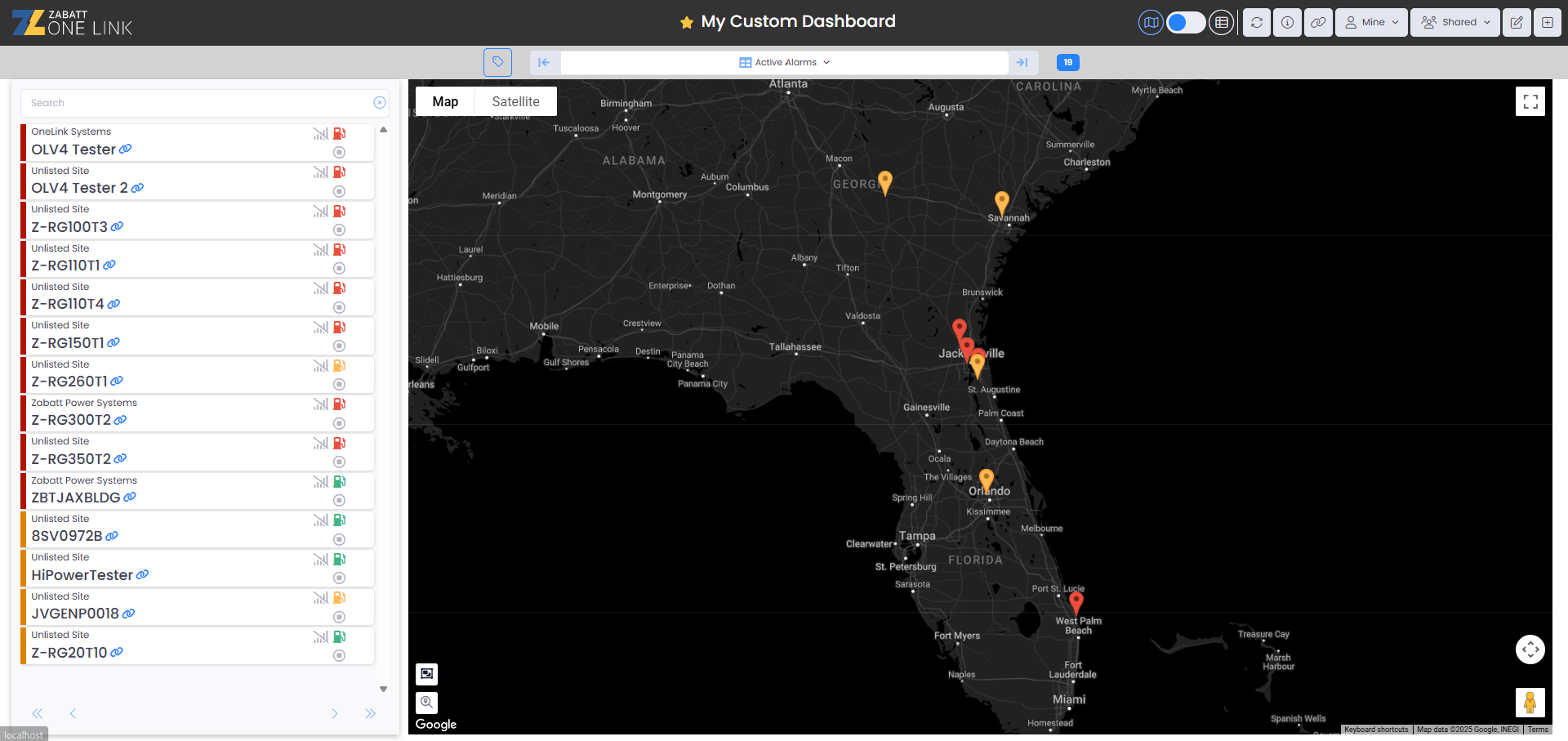The image size is (1568, 741).
Task: Select the Z-RG150T1 list entry
Action: pos(197,336)
